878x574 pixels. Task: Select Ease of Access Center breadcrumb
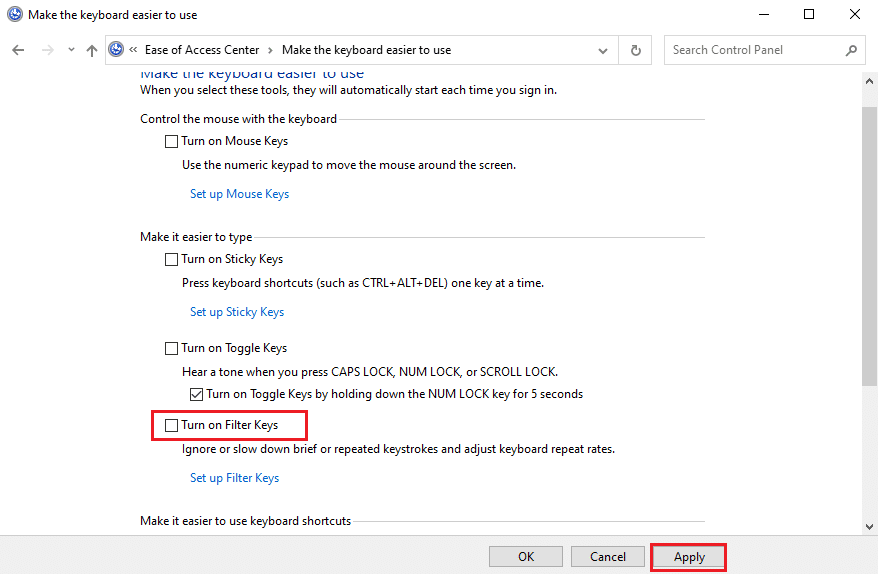[201, 50]
